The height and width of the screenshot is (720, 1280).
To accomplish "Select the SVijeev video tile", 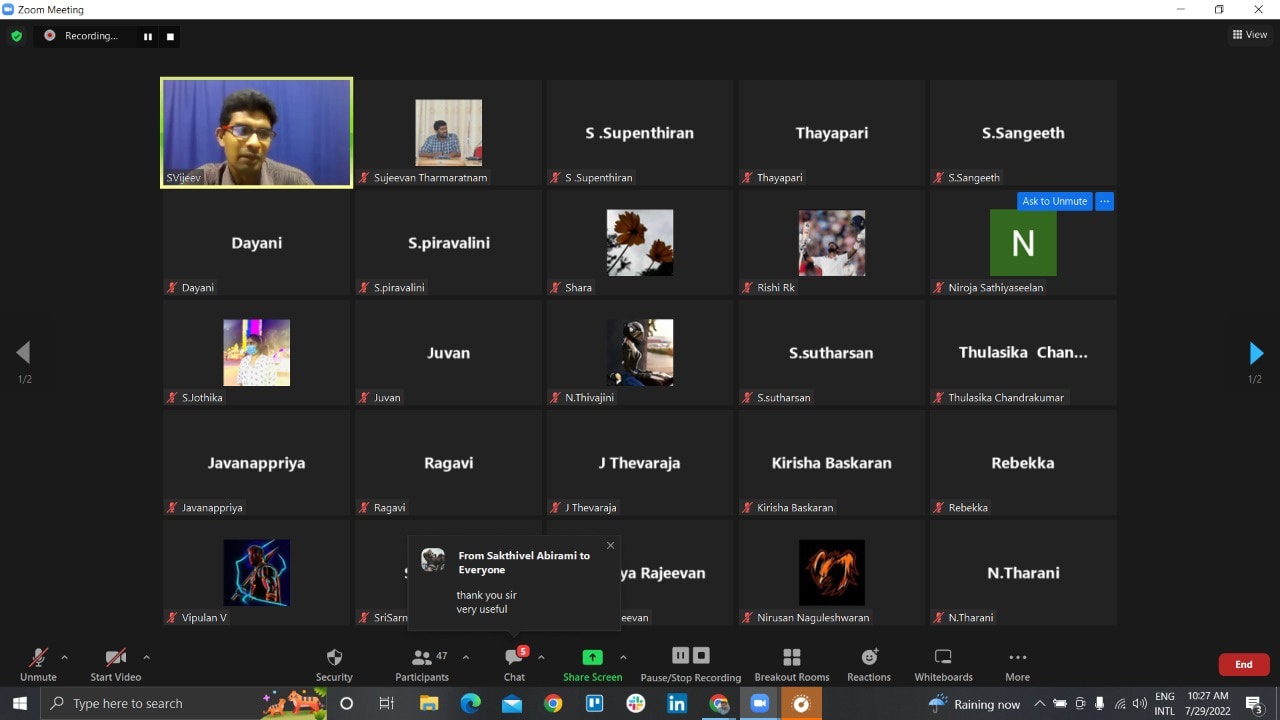I will pos(257,133).
